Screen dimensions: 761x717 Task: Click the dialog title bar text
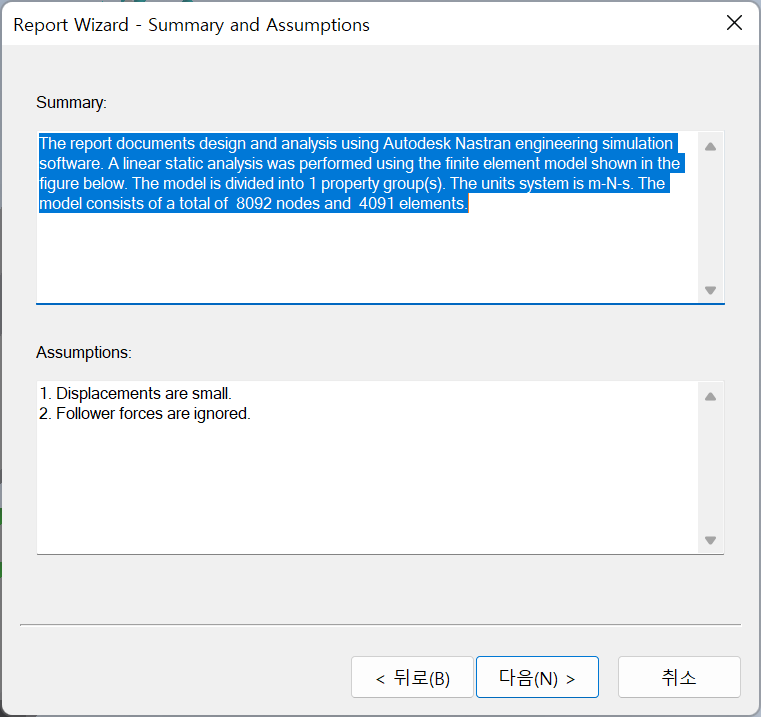(191, 25)
